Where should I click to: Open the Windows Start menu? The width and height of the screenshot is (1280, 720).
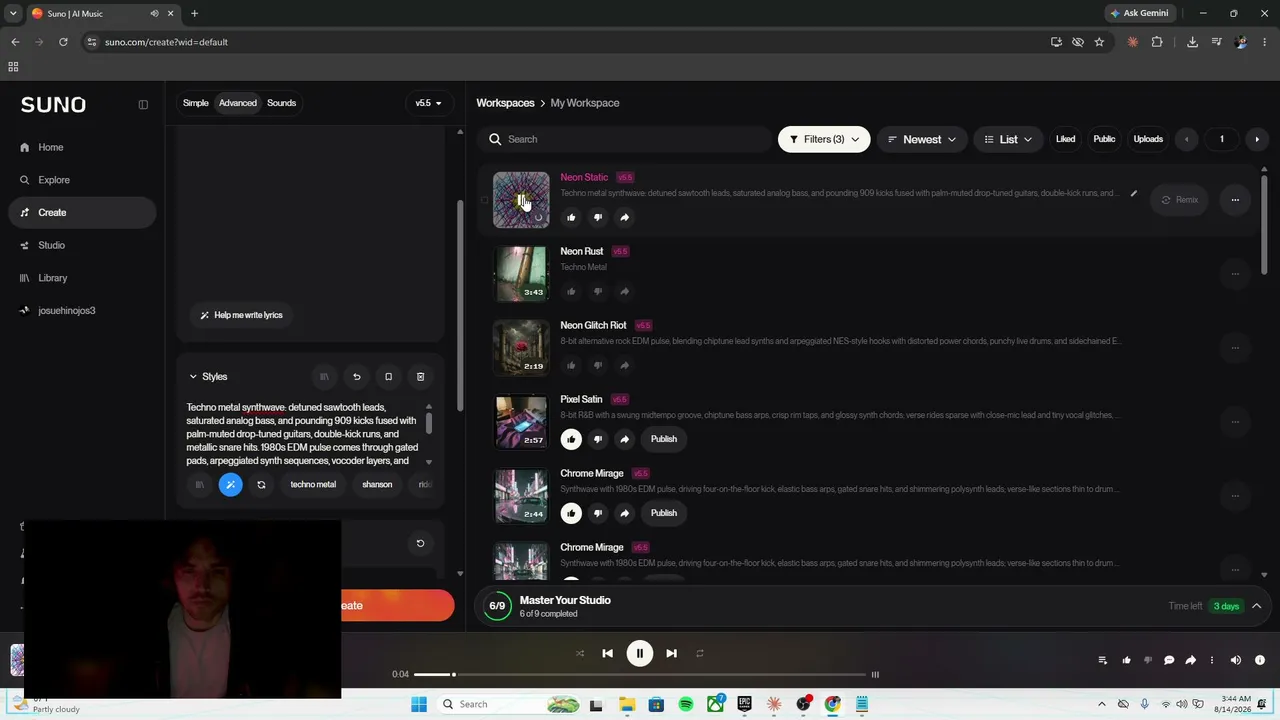419,705
